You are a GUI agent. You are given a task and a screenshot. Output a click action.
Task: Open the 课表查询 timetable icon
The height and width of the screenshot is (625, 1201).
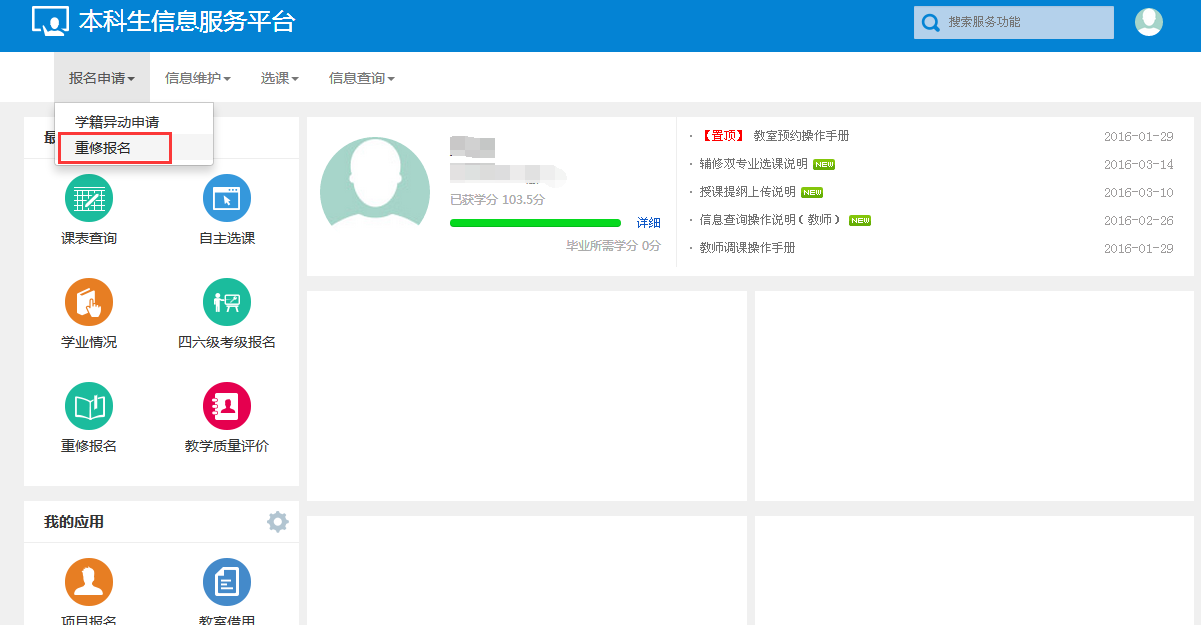tap(89, 198)
